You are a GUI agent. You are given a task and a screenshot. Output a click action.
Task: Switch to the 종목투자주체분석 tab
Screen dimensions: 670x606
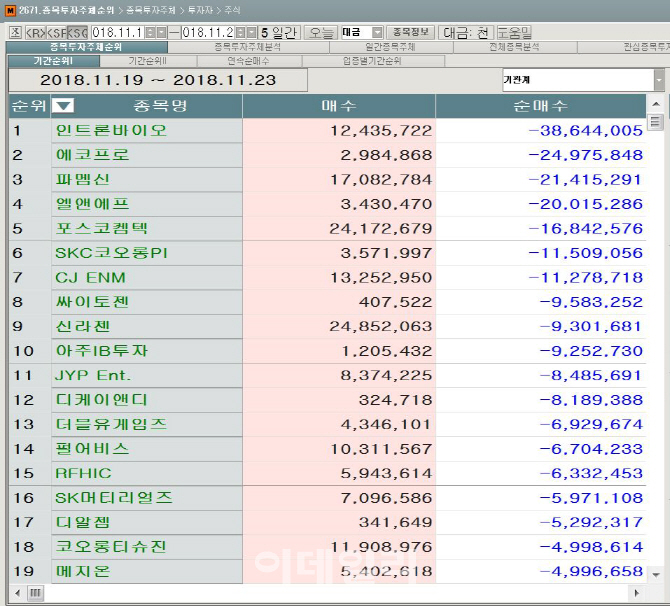click(x=247, y=47)
